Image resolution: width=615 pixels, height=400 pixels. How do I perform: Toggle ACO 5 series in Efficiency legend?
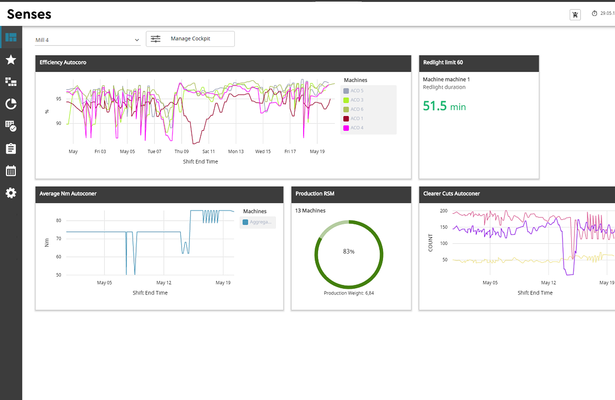tap(354, 91)
